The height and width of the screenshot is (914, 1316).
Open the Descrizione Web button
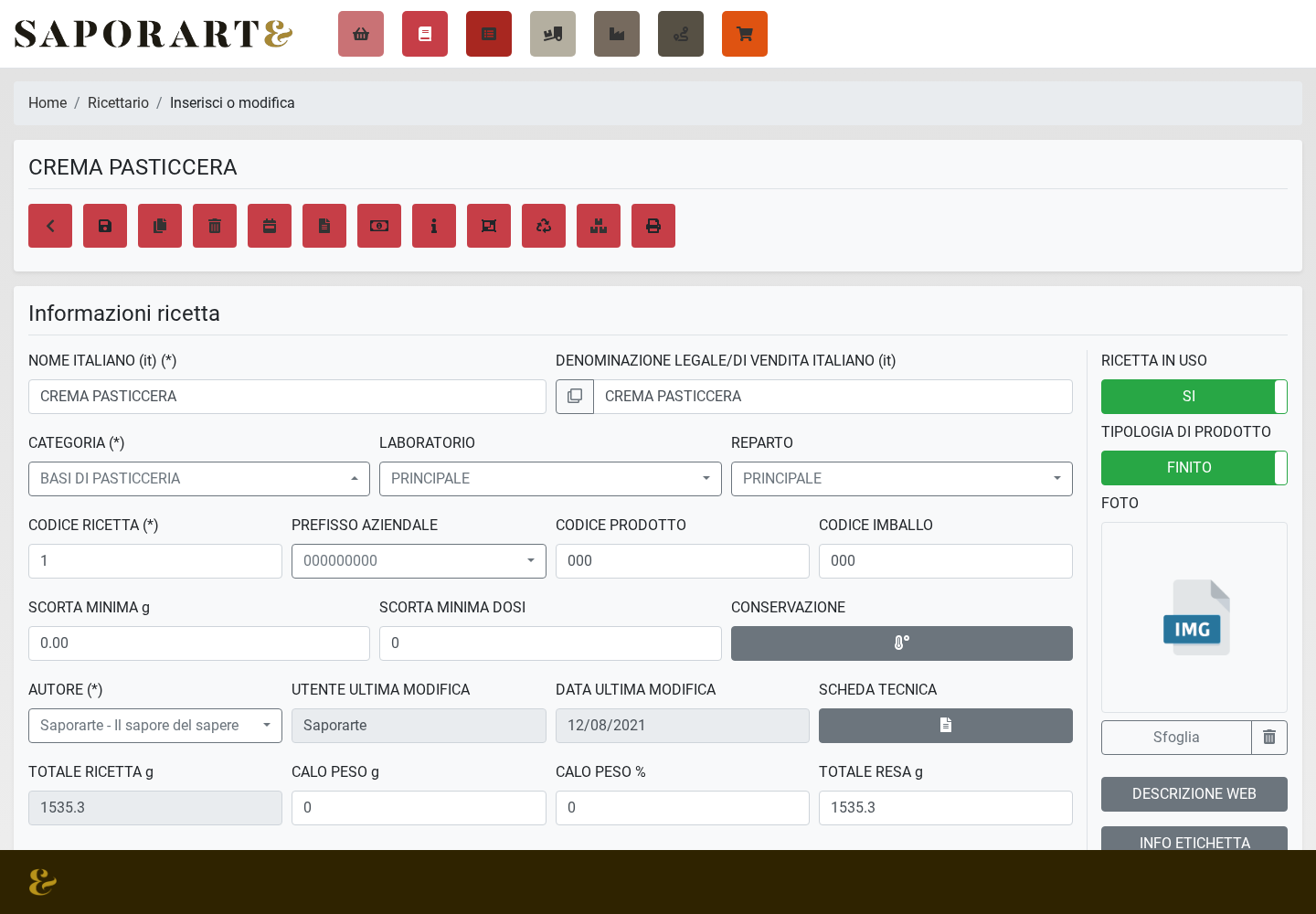coord(1194,794)
